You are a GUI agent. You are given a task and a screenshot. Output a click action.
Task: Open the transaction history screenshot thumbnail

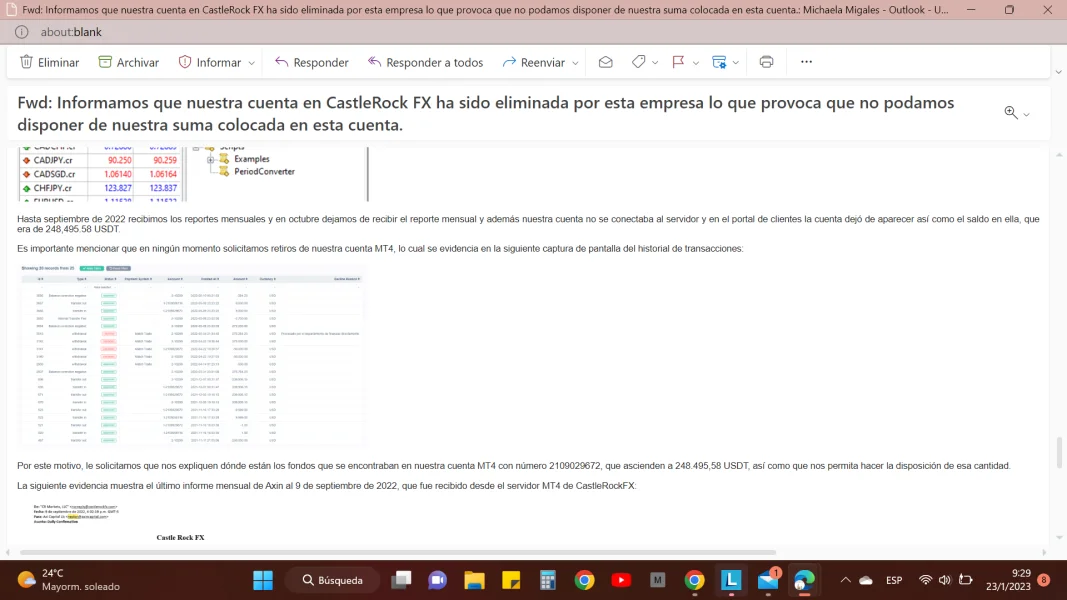pyautogui.click(x=191, y=355)
